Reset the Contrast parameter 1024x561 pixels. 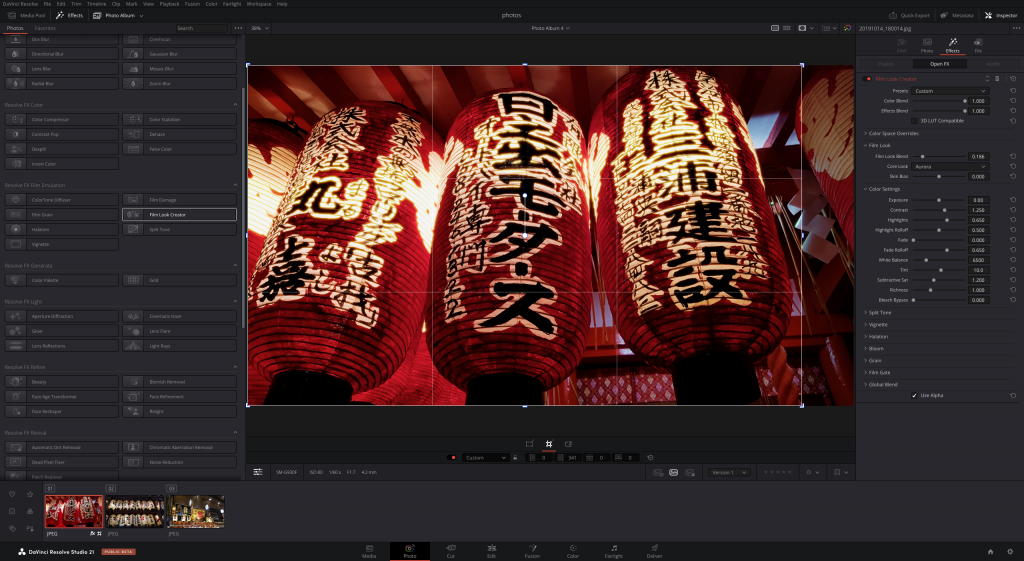point(1013,210)
